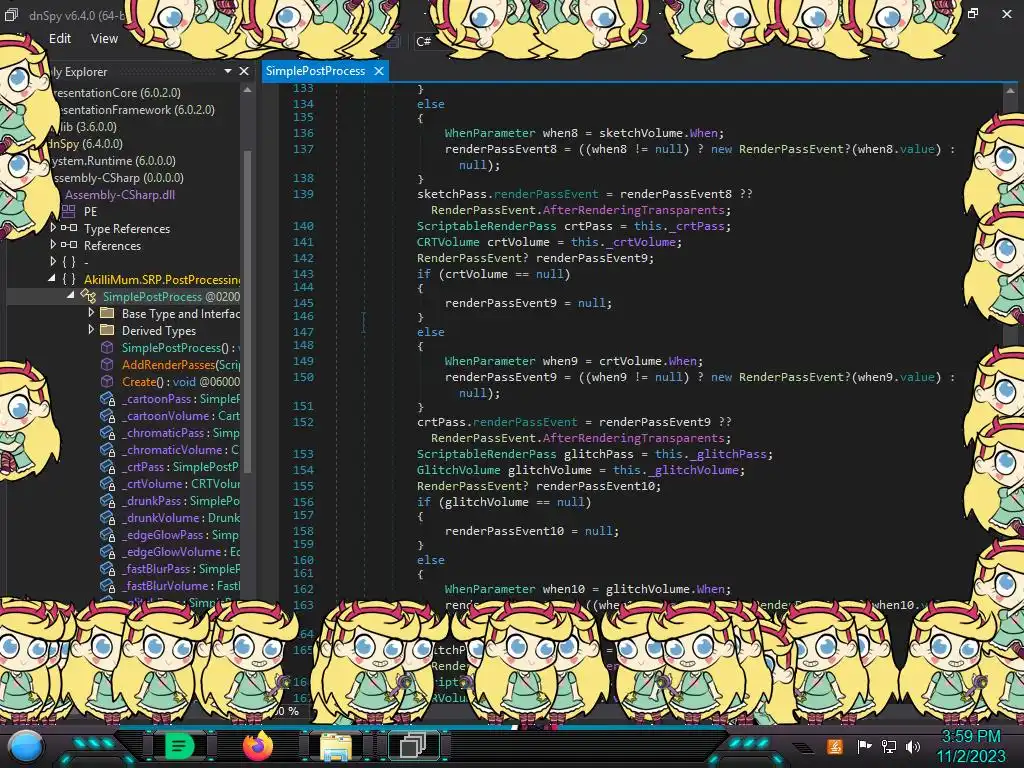Expand the Base Type and Interfaces folder
The height and width of the screenshot is (768, 1024).
click(x=91, y=313)
